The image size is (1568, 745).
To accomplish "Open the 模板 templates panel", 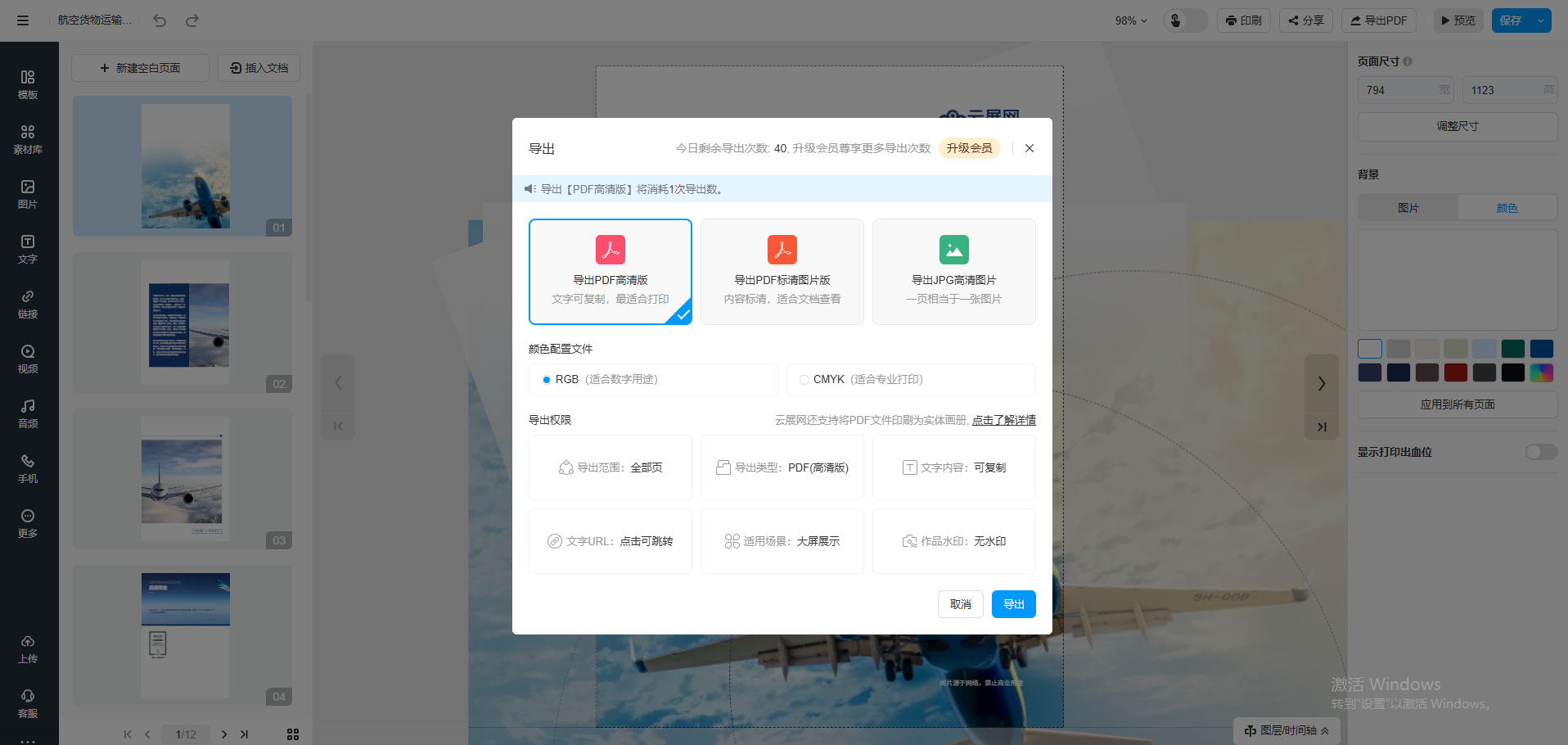I will coord(28,84).
